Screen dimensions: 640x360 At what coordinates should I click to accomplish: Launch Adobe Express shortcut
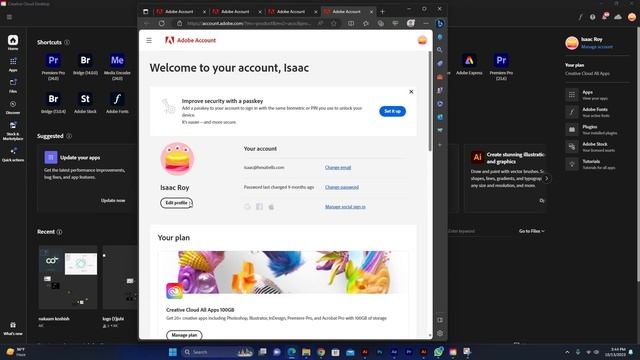click(x=469, y=64)
